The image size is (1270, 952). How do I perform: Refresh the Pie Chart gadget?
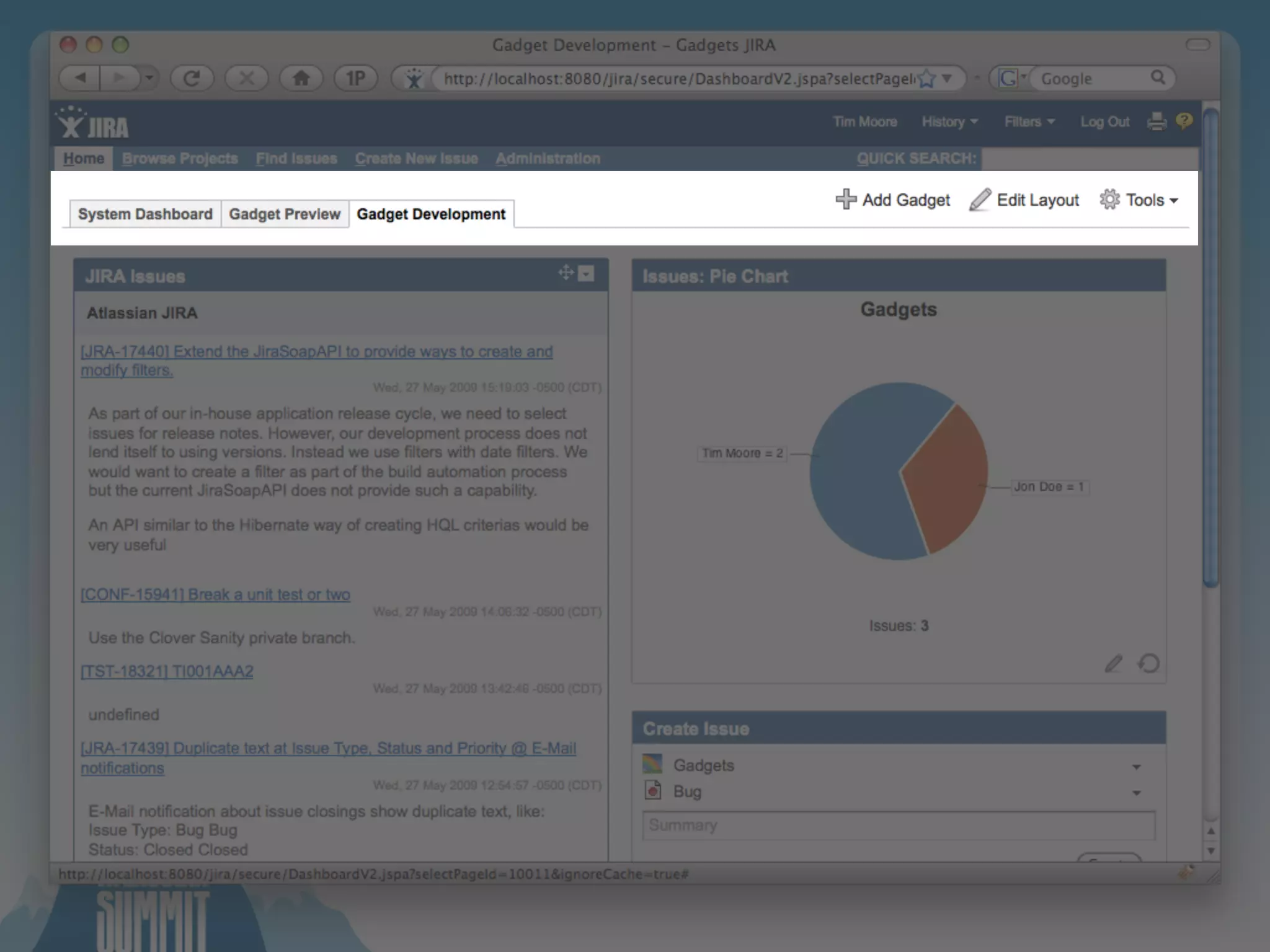pos(1148,663)
